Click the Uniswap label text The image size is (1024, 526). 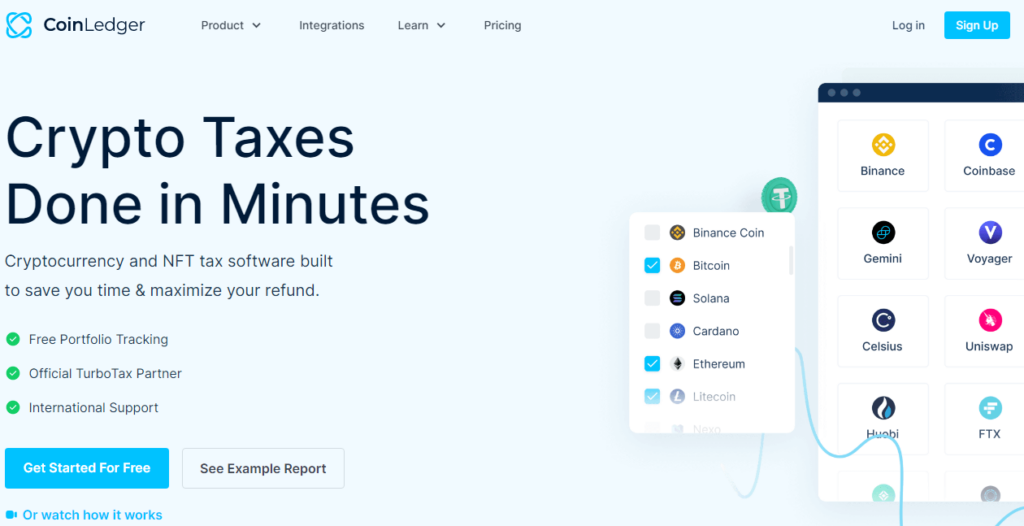pyautogui.click(x=989, y=346)
